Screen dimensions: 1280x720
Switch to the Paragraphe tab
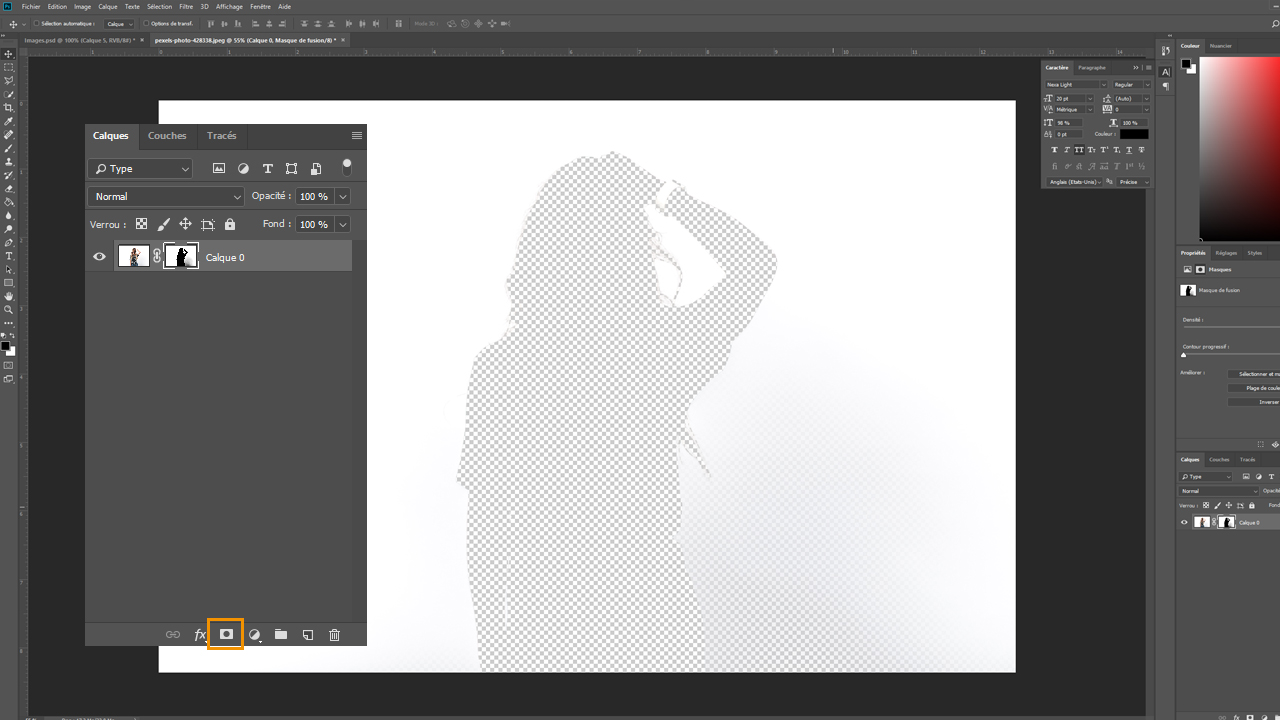(x=1092, y=68)
